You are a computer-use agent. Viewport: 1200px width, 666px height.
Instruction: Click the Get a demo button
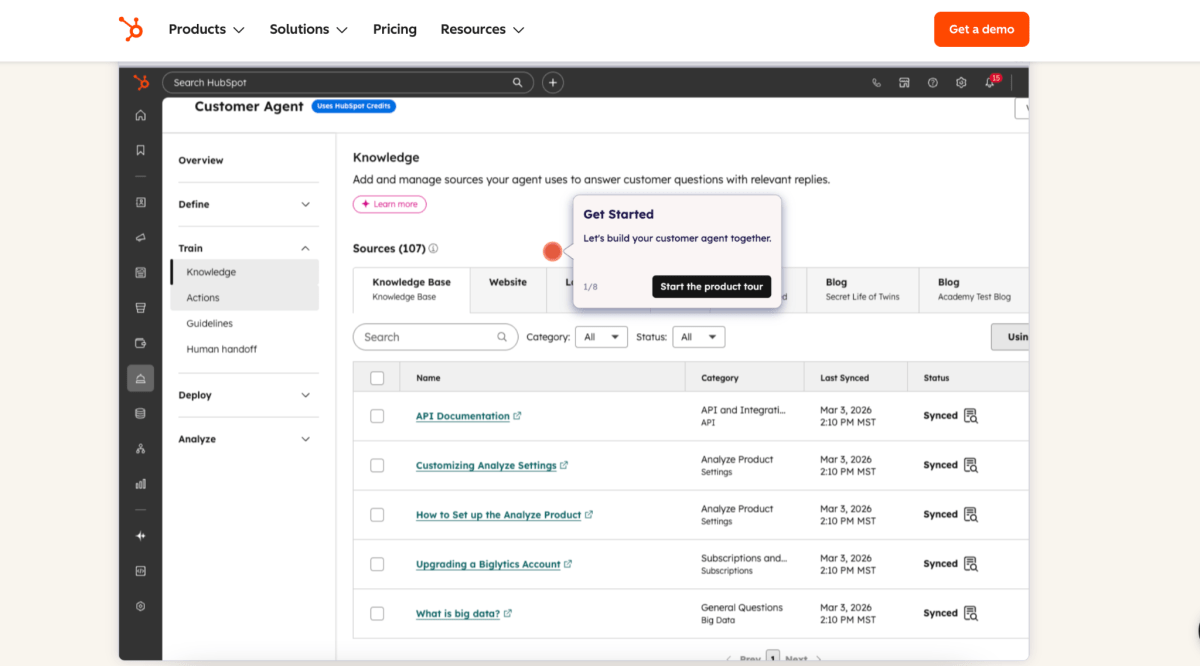[x=981, y=29]
